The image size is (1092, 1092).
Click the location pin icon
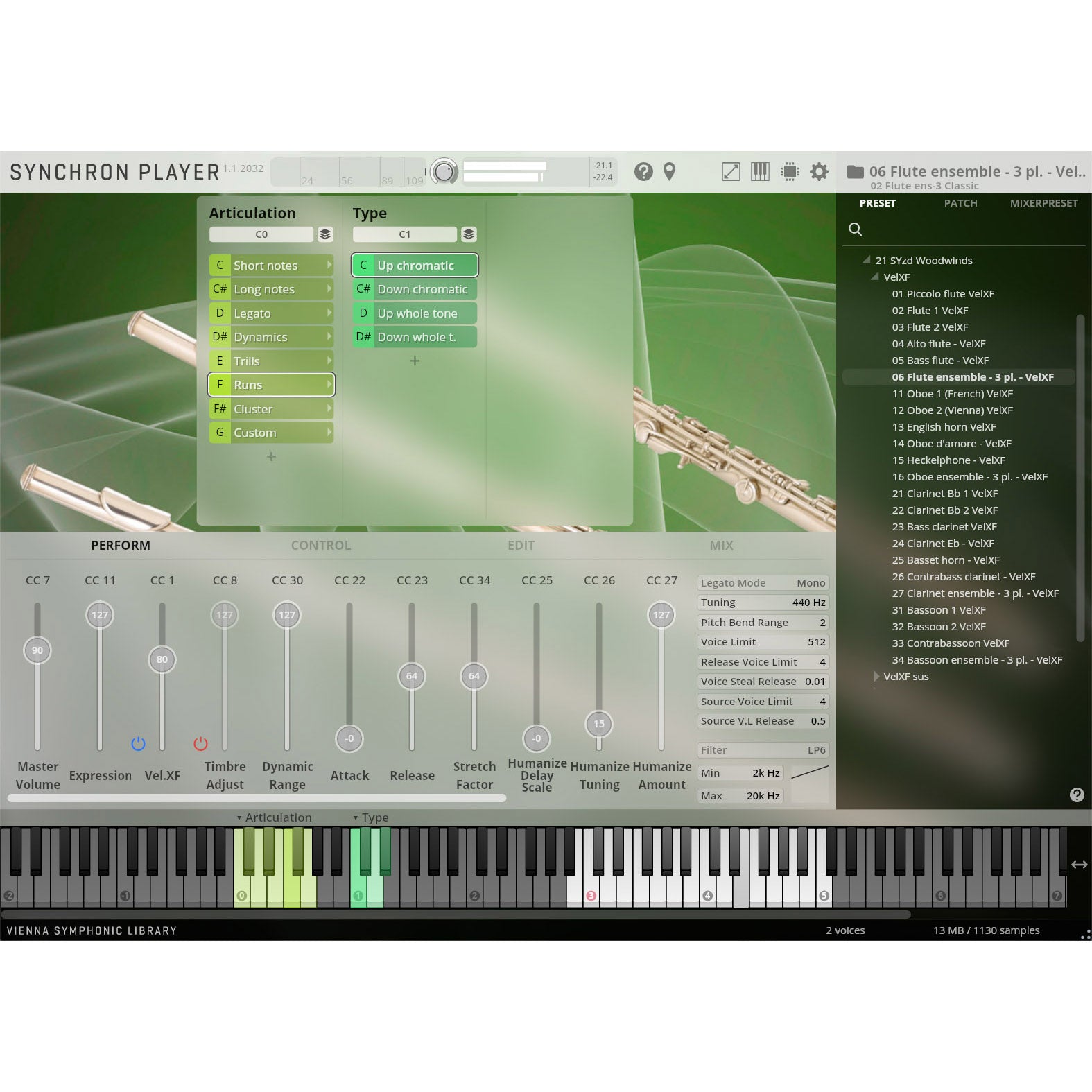[x=669, y=171]
